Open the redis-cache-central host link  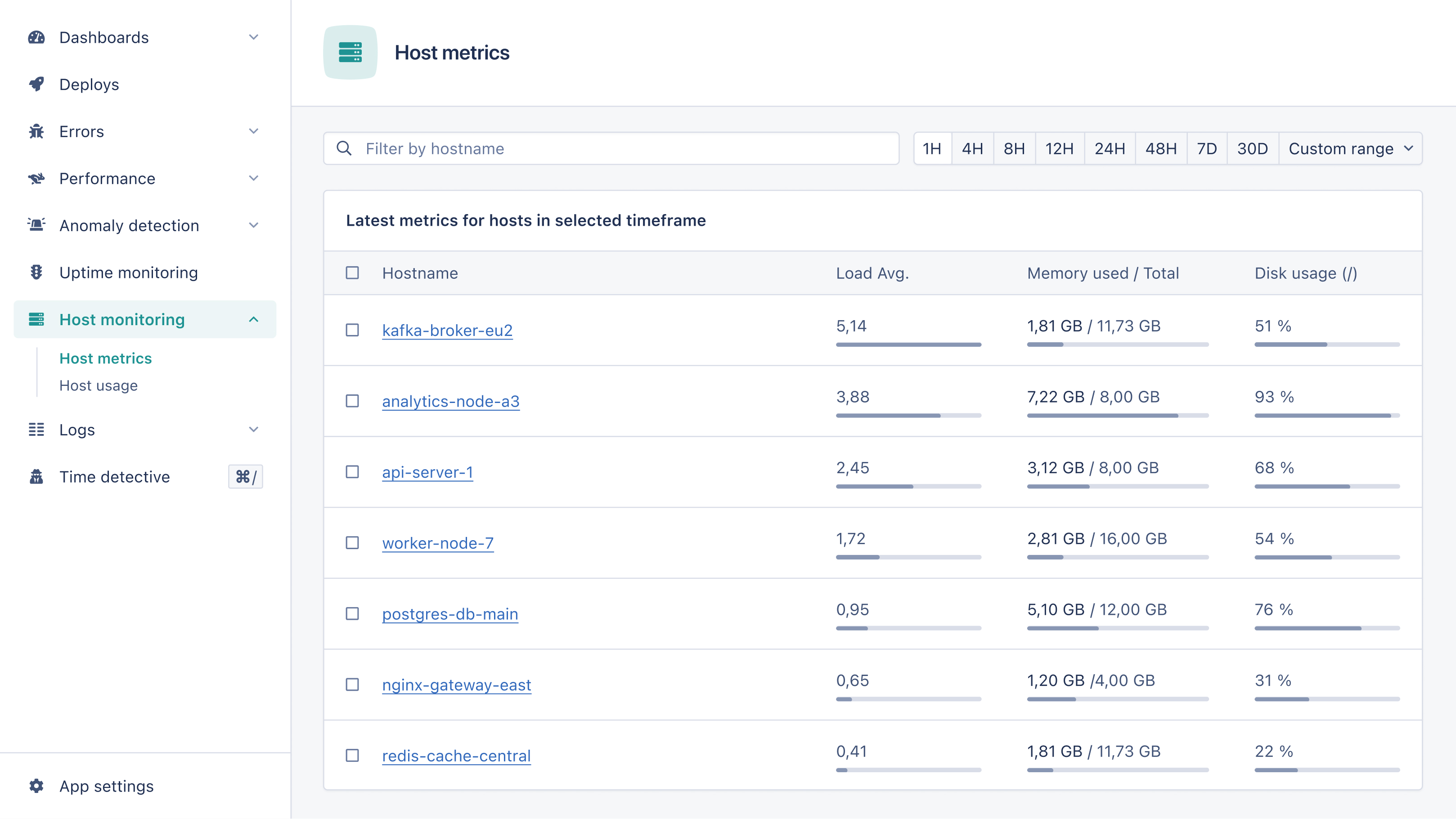[456, 756]
